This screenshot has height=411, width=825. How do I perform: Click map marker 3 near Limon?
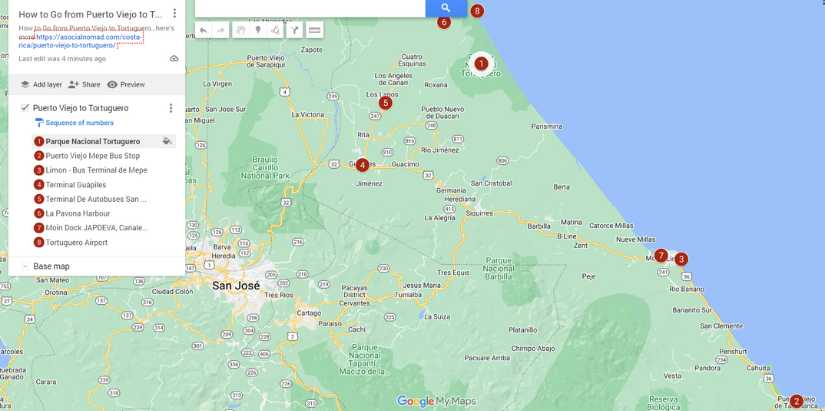(x=681, y=259)
